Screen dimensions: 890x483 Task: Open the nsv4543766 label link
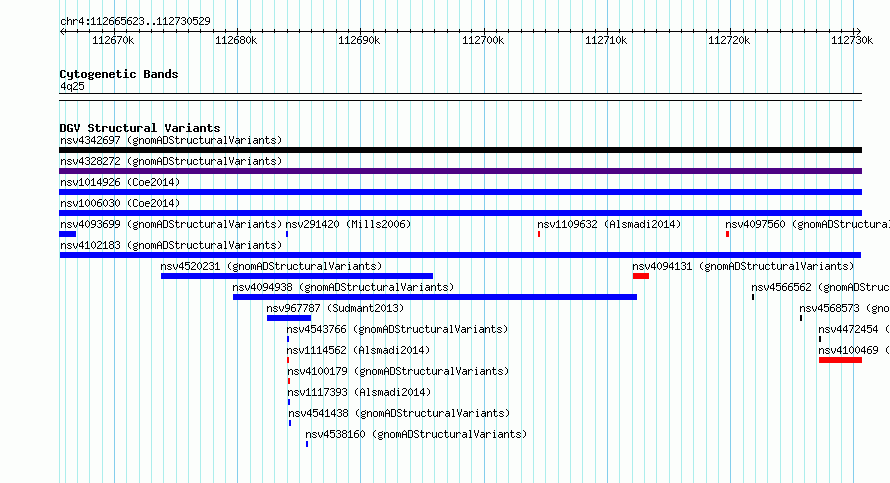coord(397,329)
